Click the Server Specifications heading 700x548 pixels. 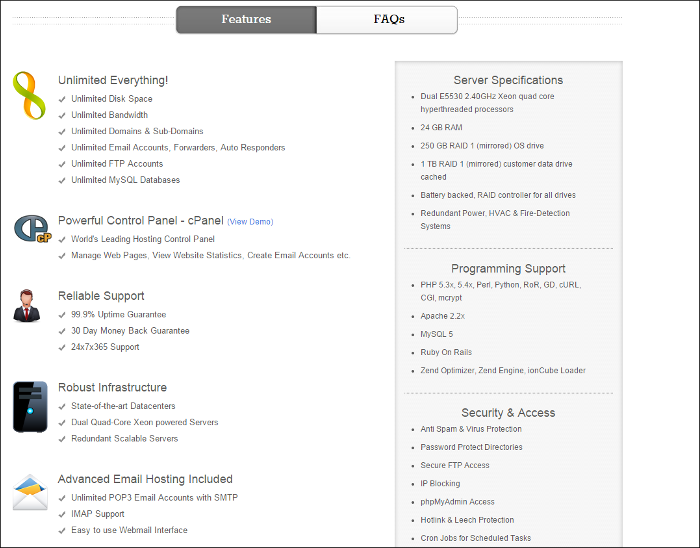click(x=508, y=80)
